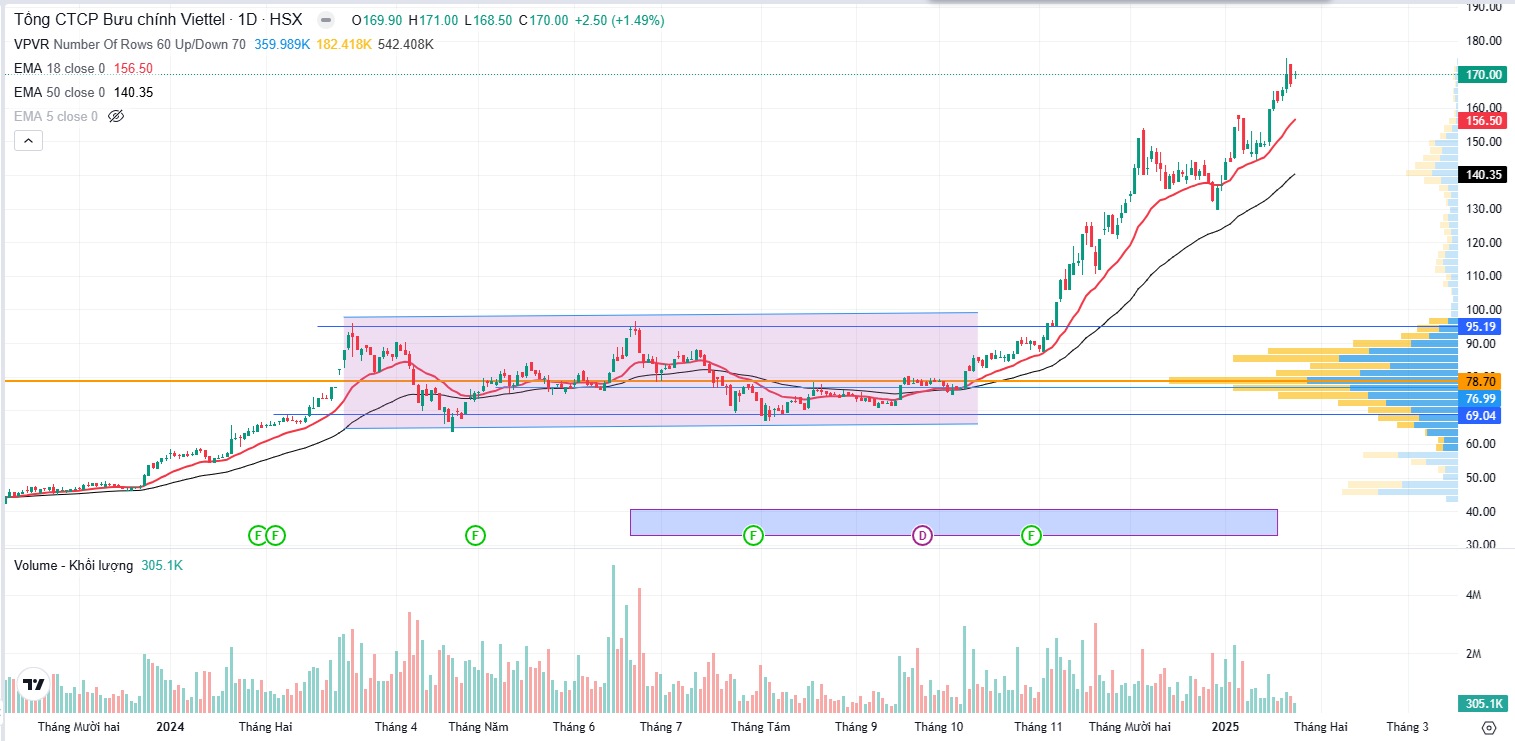This screenshot has width=1515, height=741.
Task: Click the 182.418K down-volume value in VPVR legend
Action: pos(345,44)
